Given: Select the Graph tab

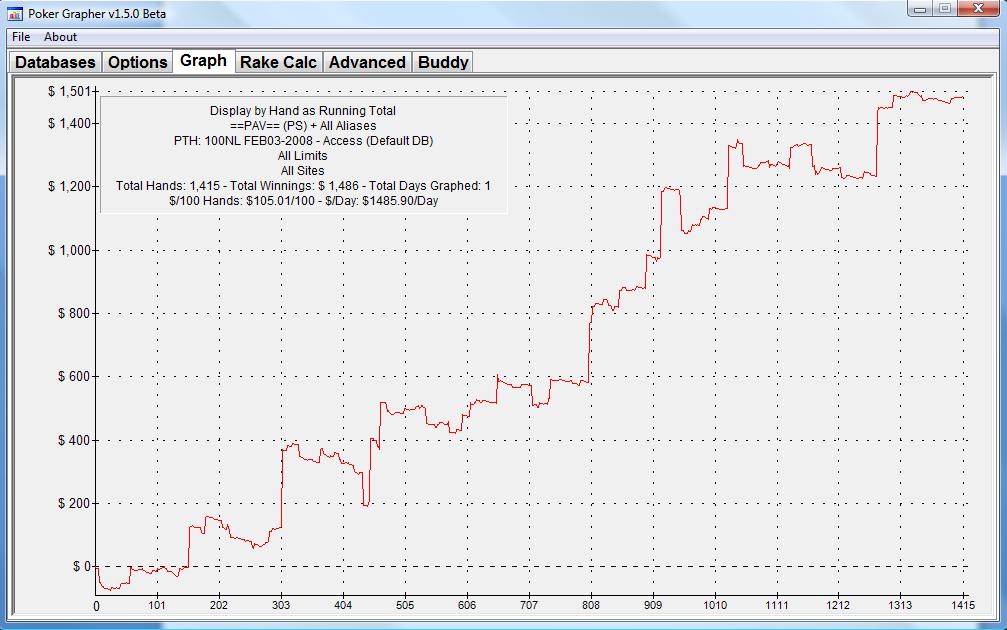Looking at the screenshot, I should (203, 61).
